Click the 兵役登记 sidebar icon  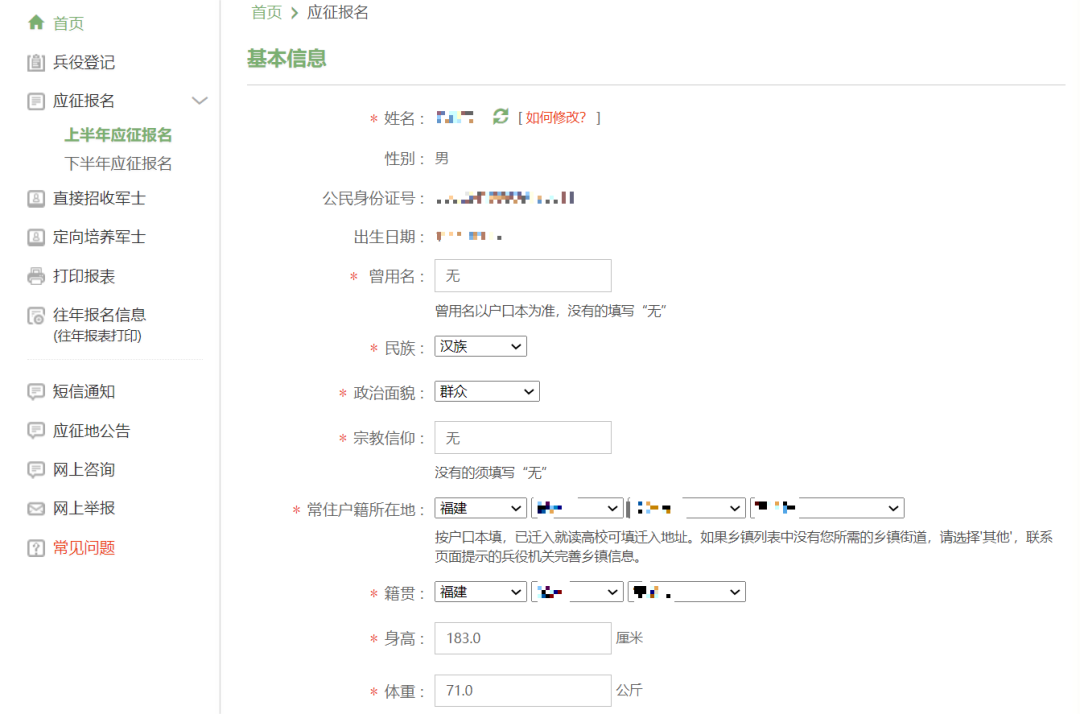pos(33,62)
